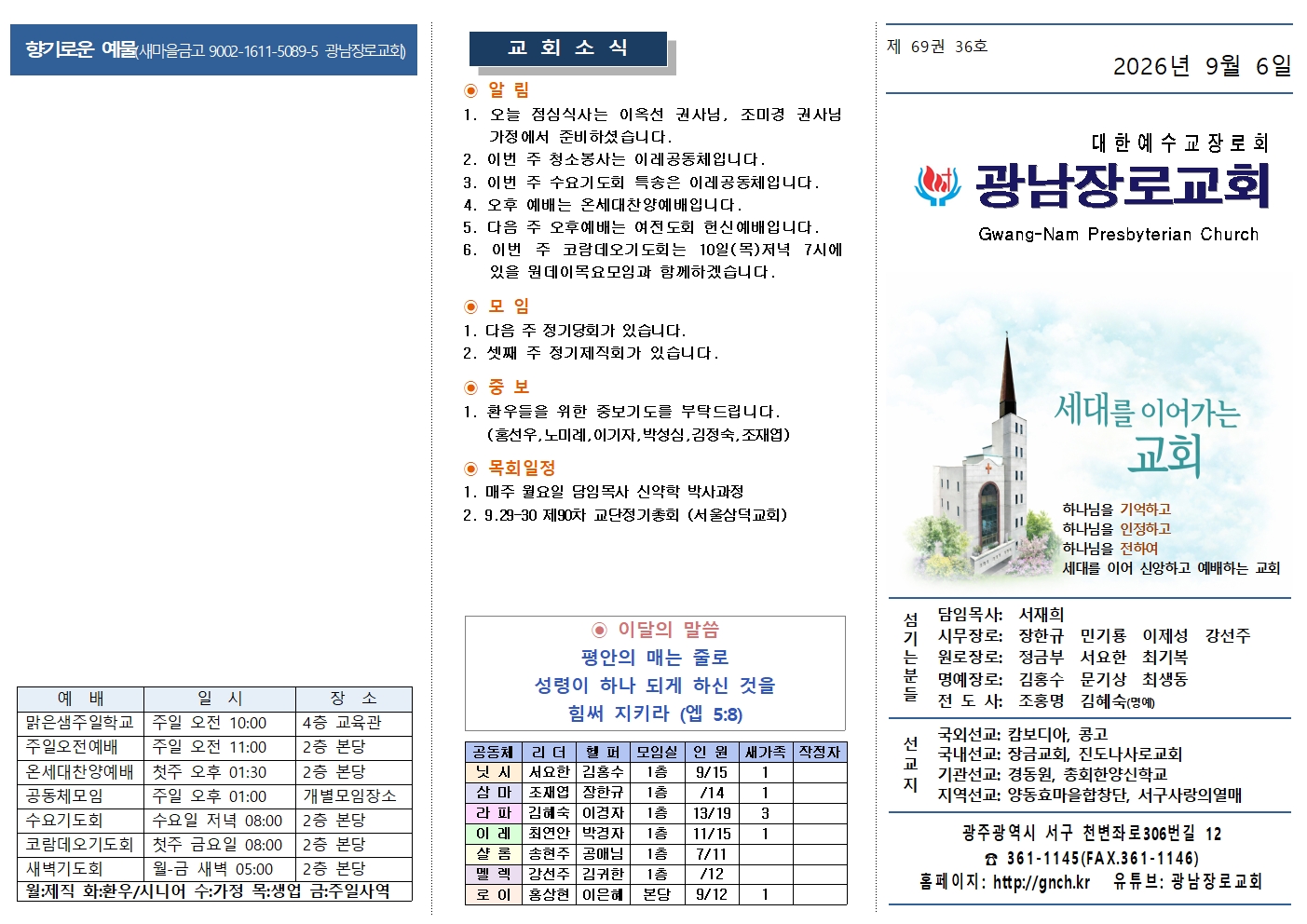Select the 향기로운 예물 header banner
Image resolution: width=1307 pixels, height=924 pixels.
point(213,49)
